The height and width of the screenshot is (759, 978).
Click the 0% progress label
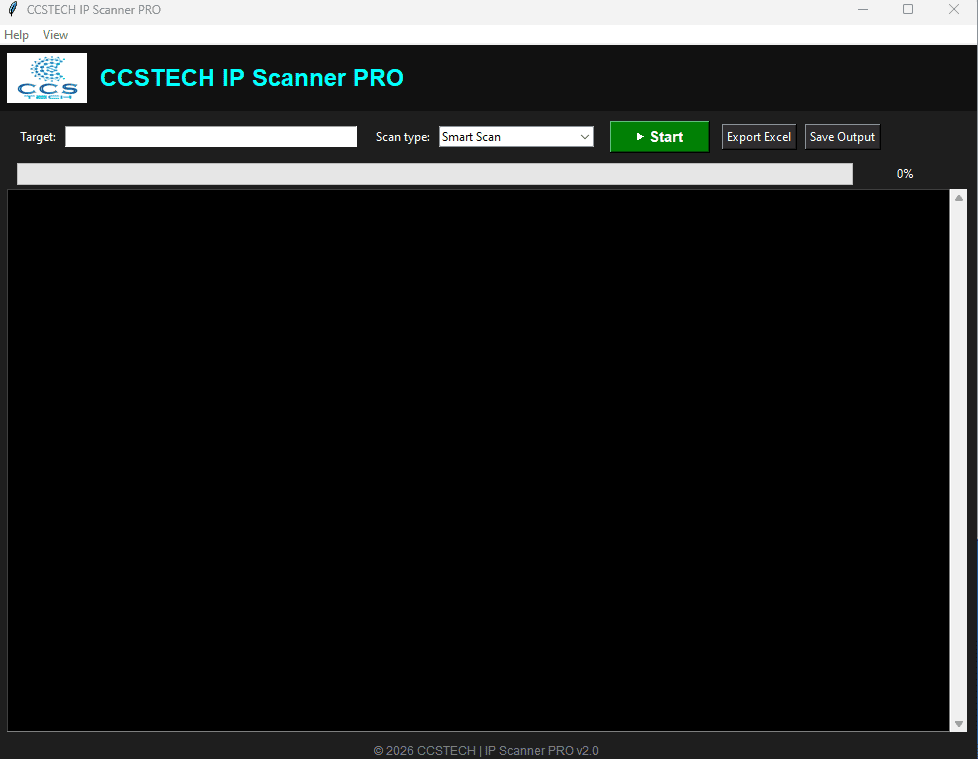point(904,174)
